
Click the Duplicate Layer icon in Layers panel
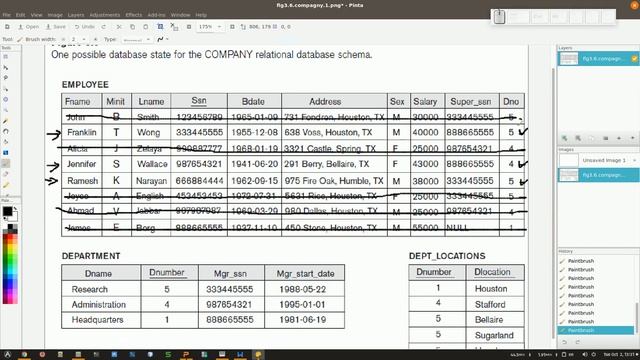pos(591,138)
